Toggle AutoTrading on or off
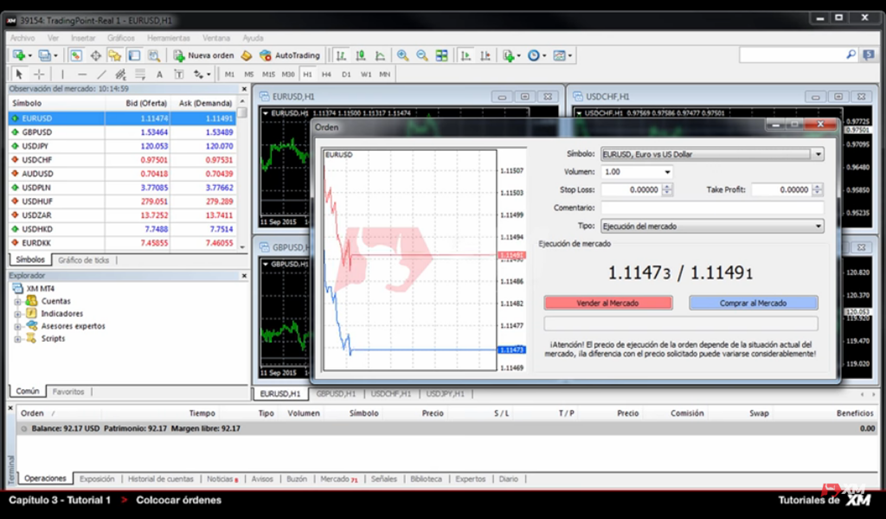 pos(289,55)
